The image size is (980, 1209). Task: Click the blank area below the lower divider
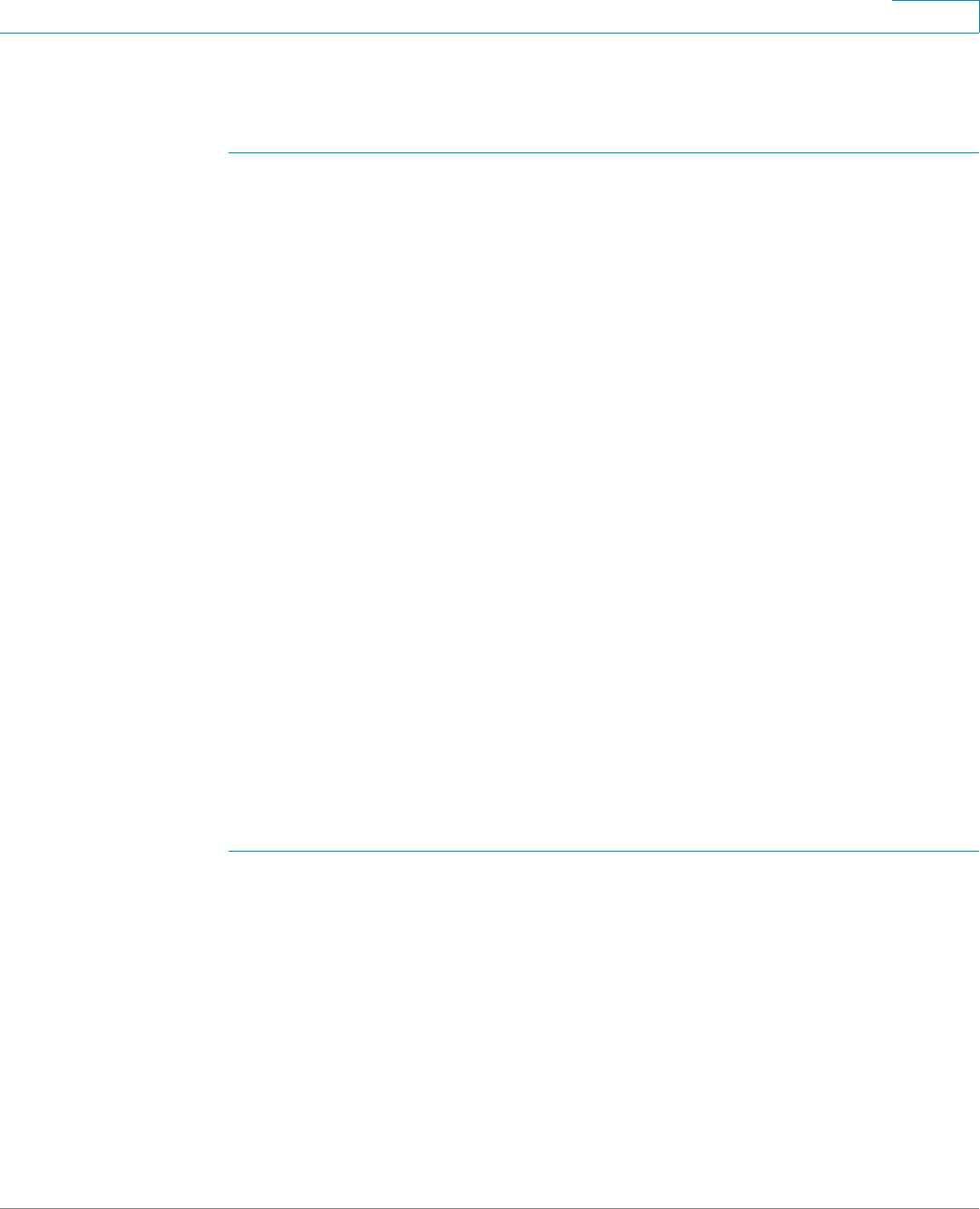(x=604, y=1029)
